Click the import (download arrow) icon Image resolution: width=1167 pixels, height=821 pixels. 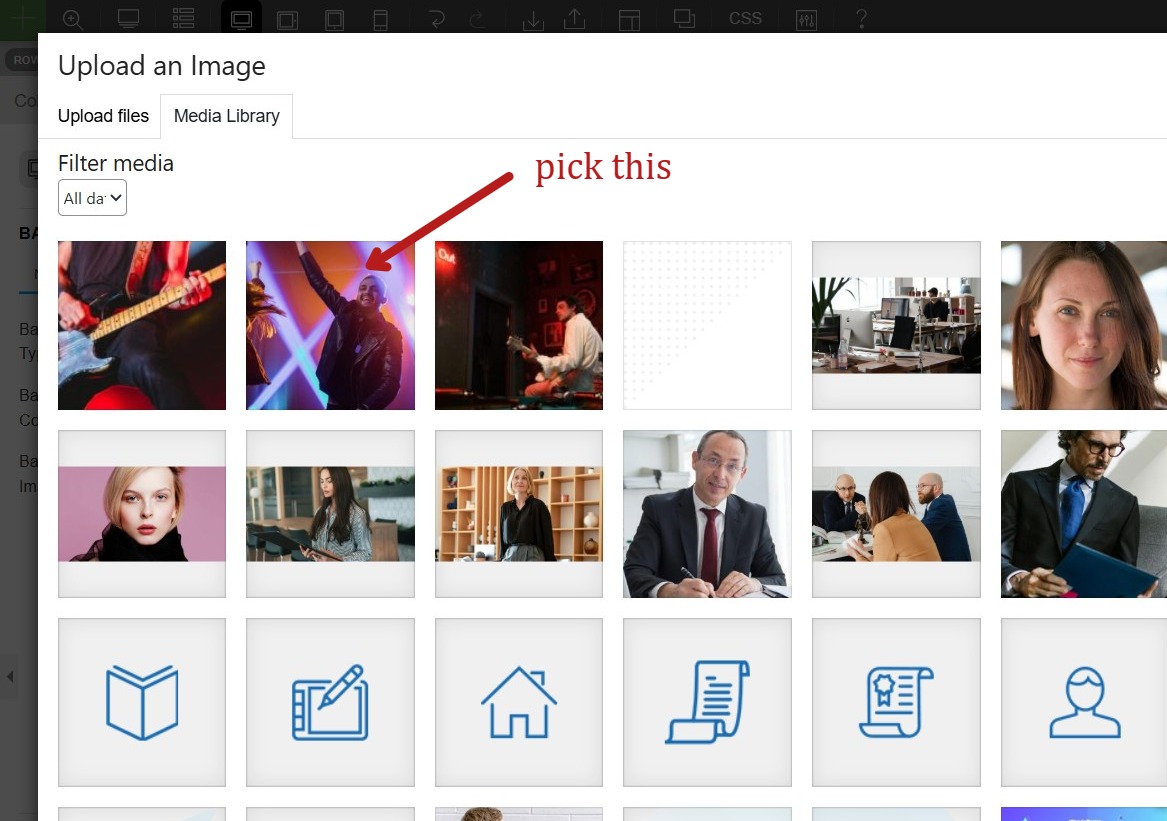533,18
